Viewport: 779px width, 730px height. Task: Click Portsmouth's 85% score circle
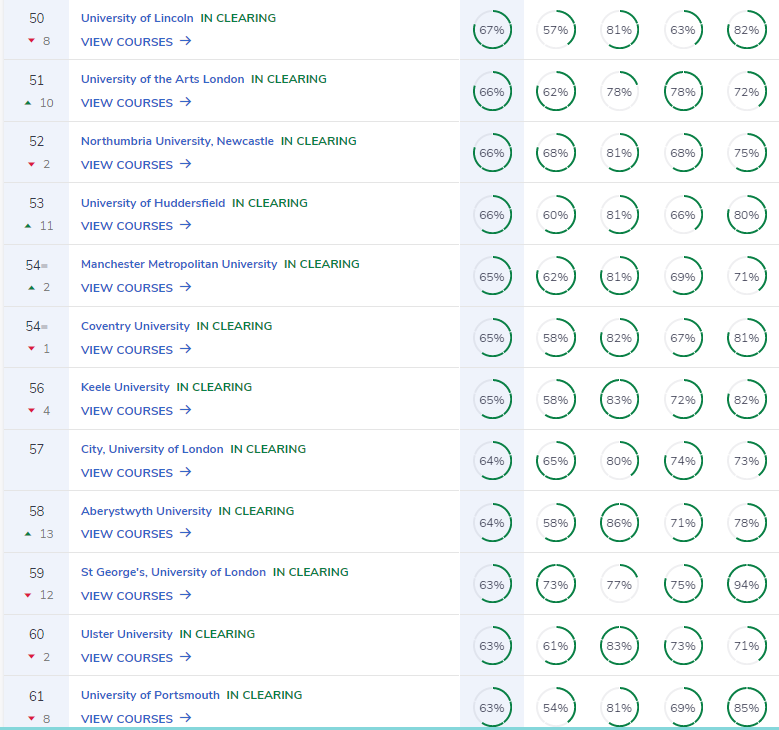pyautogui.click(x=746, y=708)
